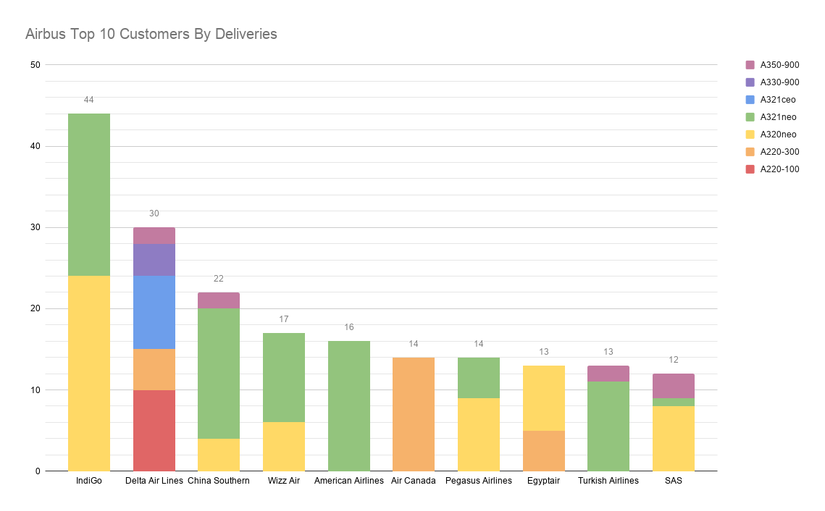
Task: Click the A350-900 legend color swatch
Action: pyautogui.click(x=750, y=65)
